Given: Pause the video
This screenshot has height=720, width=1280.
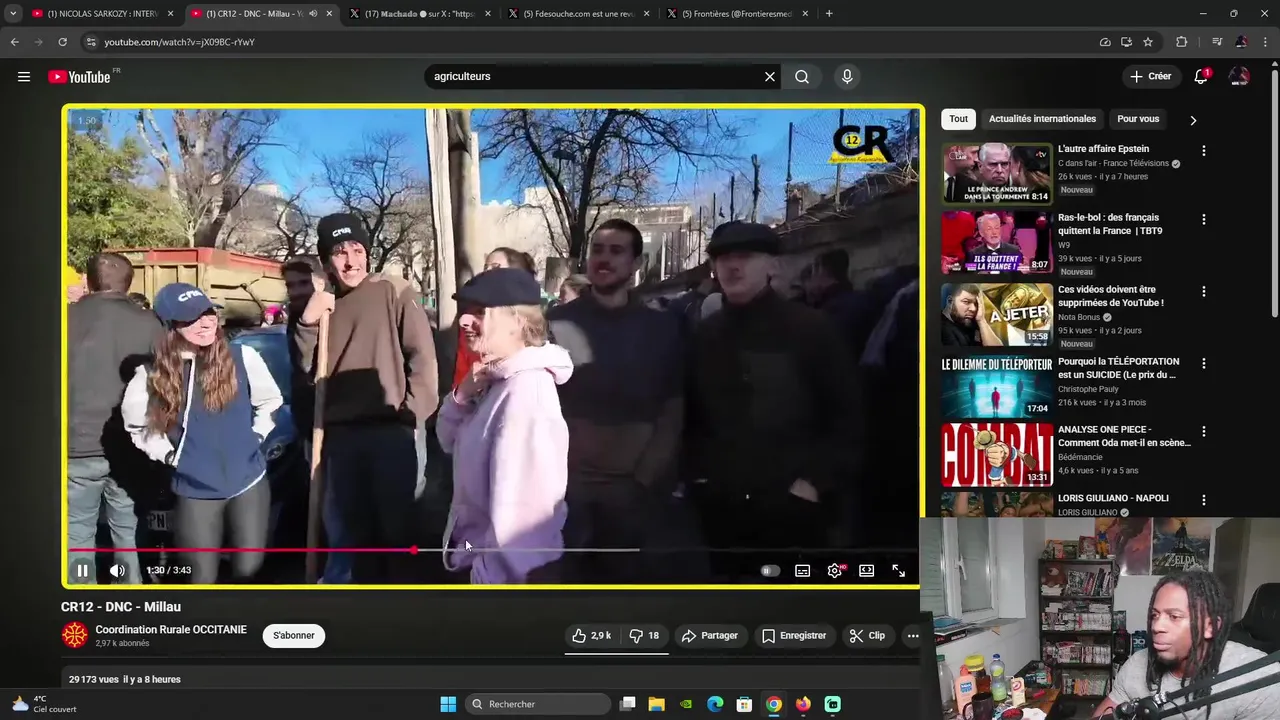Looking at the screenshot, I should [x=83, y=571].
